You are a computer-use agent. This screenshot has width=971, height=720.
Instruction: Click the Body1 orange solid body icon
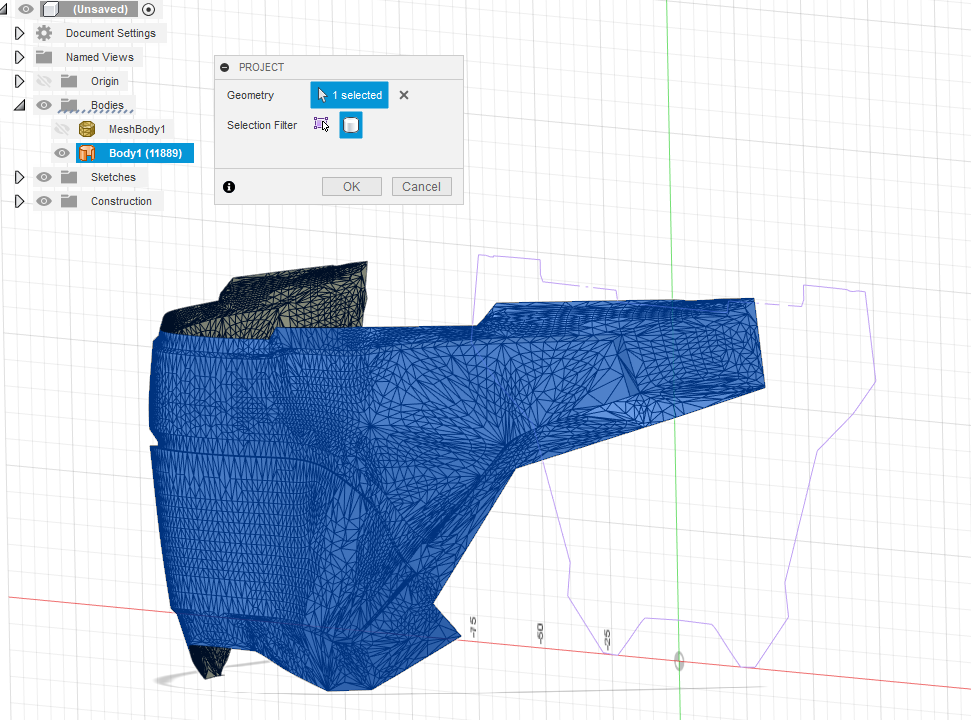[87, 153]
